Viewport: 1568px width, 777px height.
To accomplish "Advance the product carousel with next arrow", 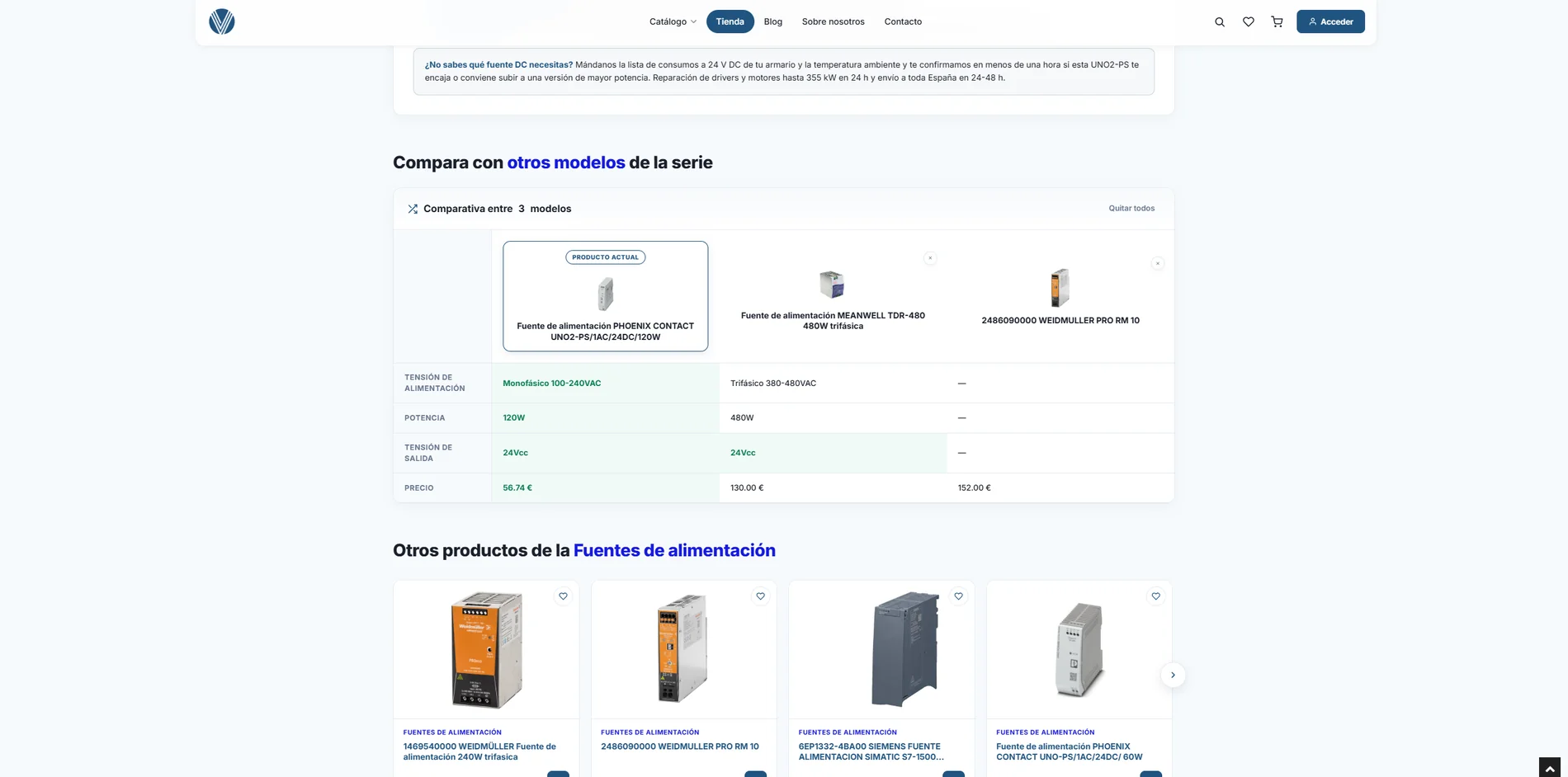I will pos(1173,676).
